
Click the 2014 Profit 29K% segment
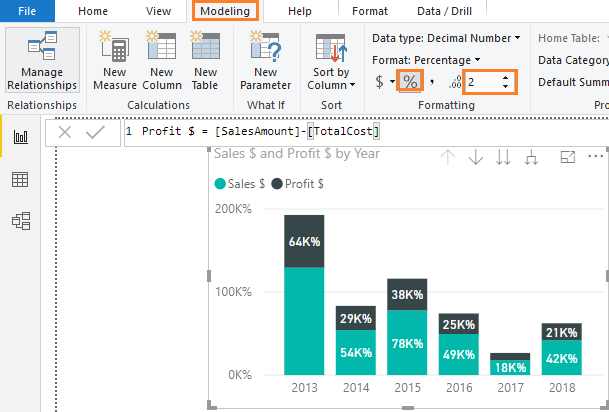(356, 318)
